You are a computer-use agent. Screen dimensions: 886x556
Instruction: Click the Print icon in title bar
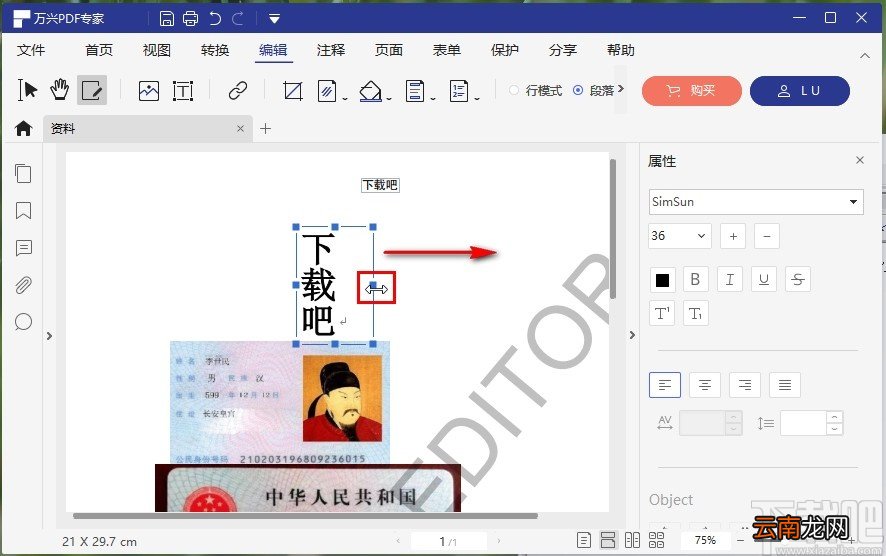(190, 19)
